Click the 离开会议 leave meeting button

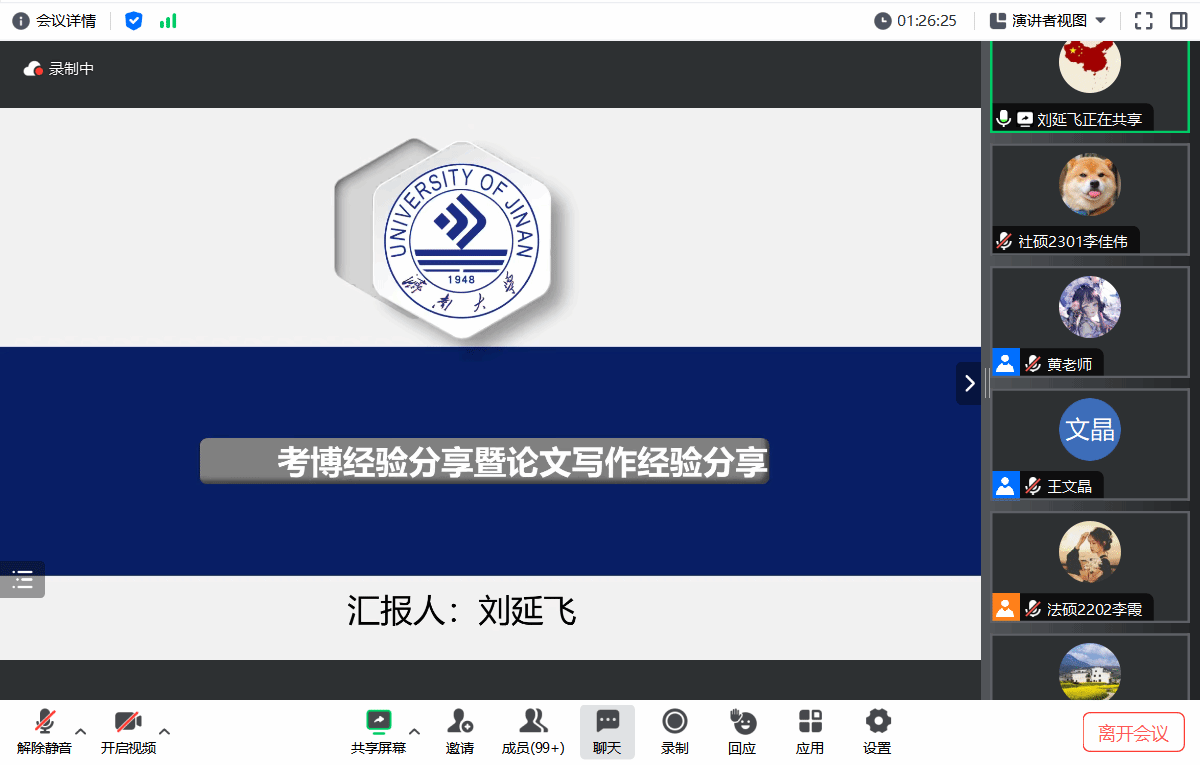tap(1133, 732)
